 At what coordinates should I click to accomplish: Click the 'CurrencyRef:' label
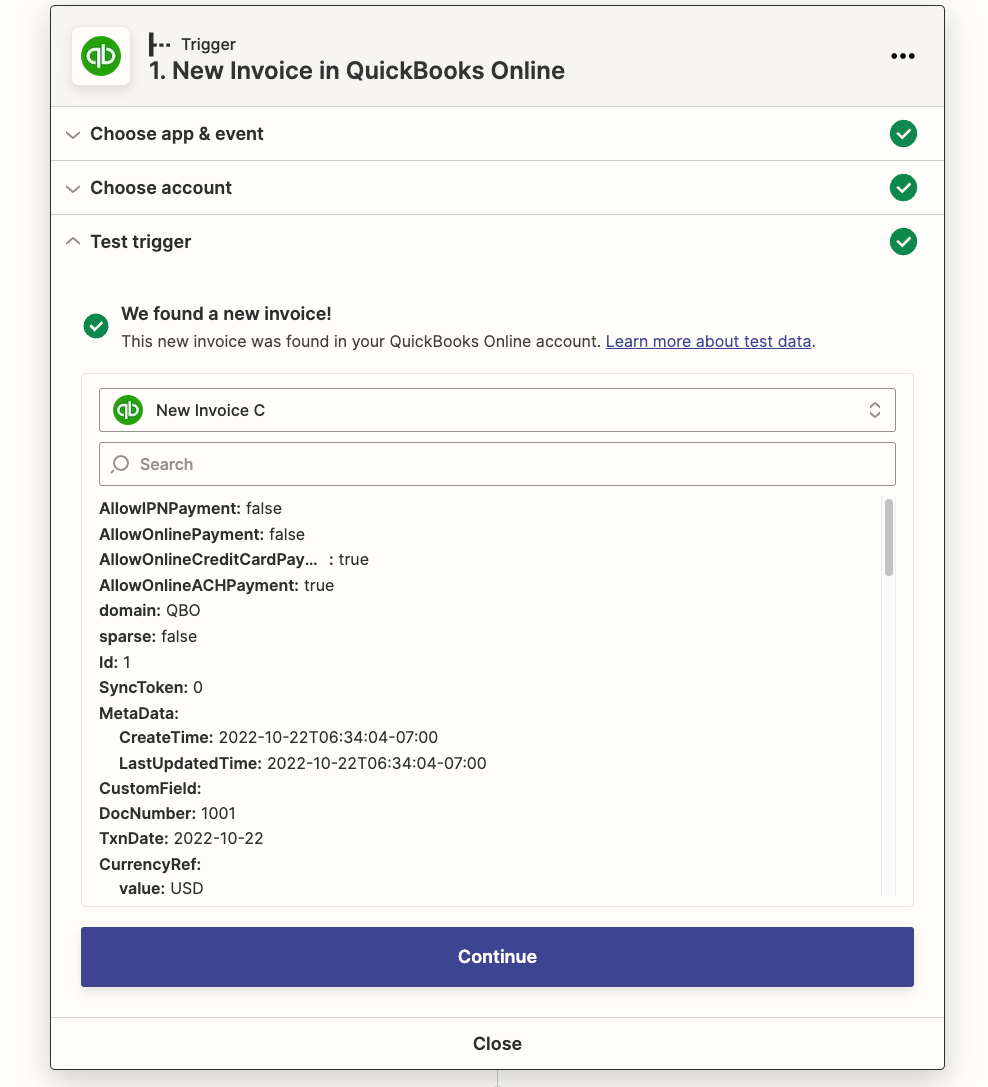pos(150,864)
